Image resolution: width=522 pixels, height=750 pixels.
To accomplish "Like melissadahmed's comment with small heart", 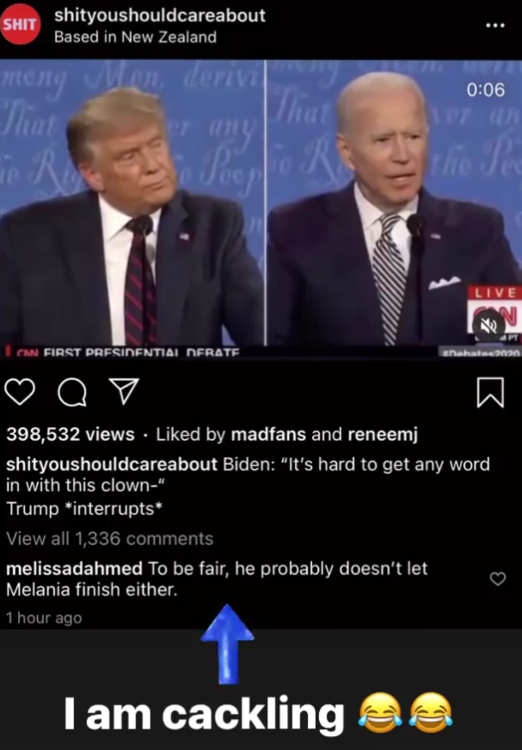I will pos(498,579).
